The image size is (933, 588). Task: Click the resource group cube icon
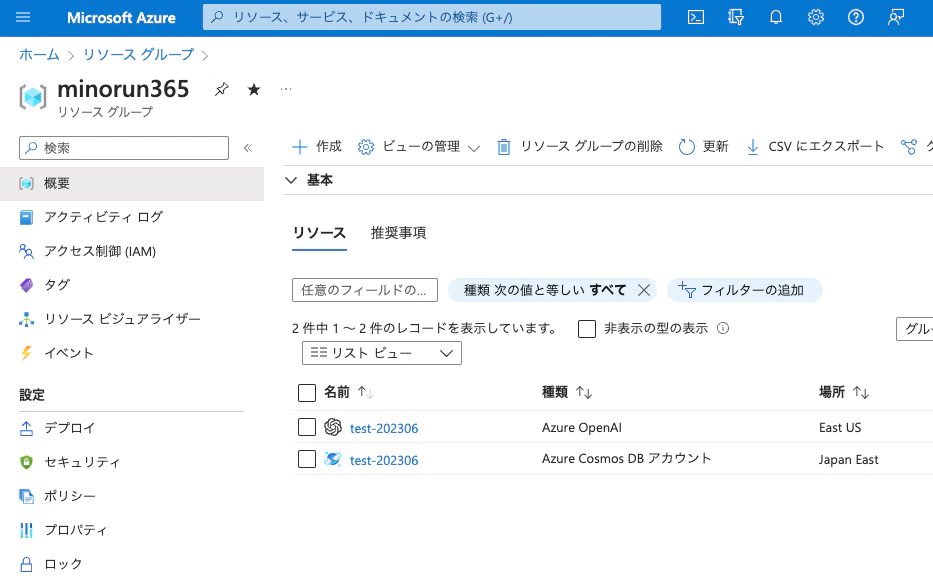click(x=33, y=96)
